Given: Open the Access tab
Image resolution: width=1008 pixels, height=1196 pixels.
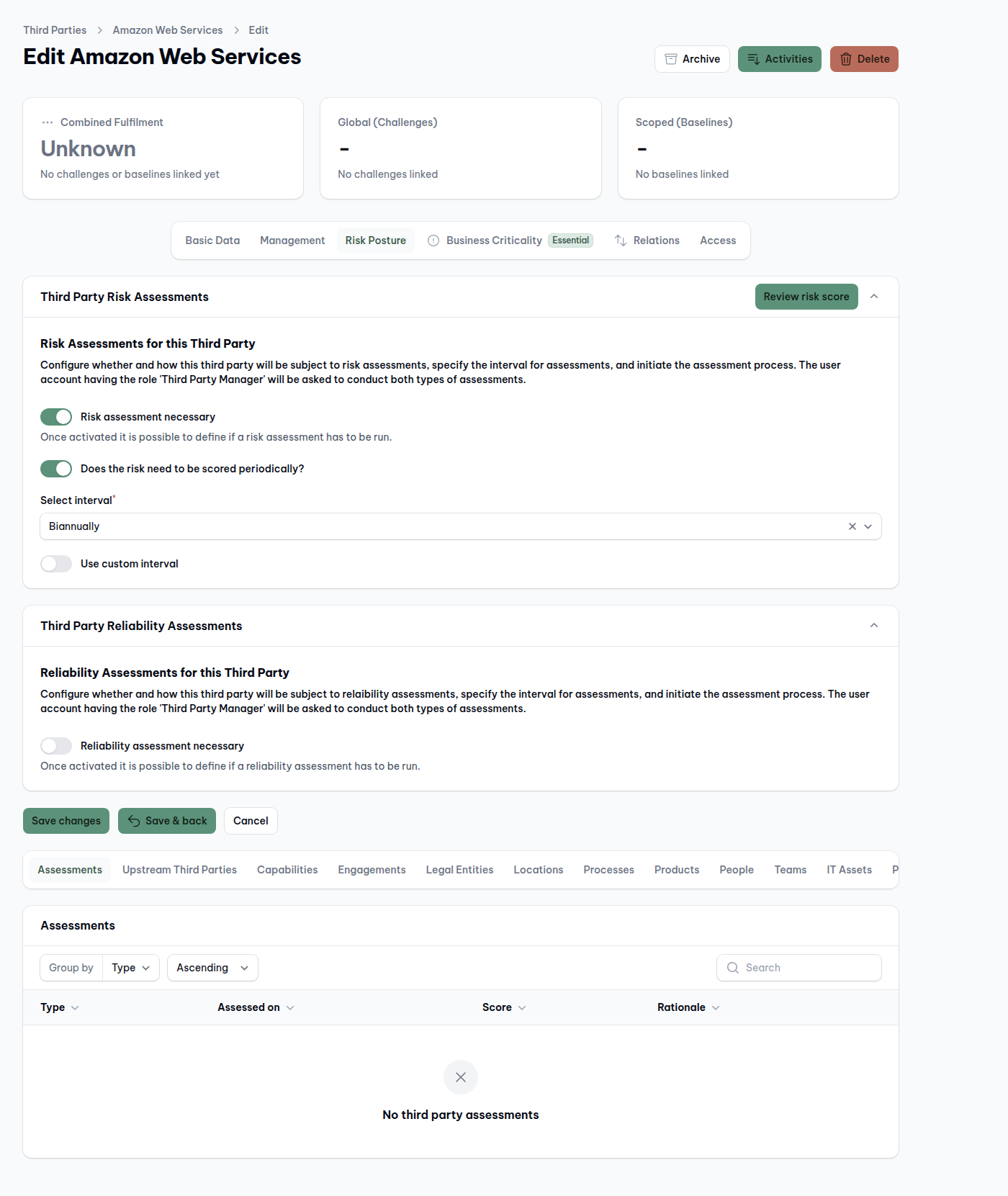Looking at the screenshot, I should click(718, 240).
